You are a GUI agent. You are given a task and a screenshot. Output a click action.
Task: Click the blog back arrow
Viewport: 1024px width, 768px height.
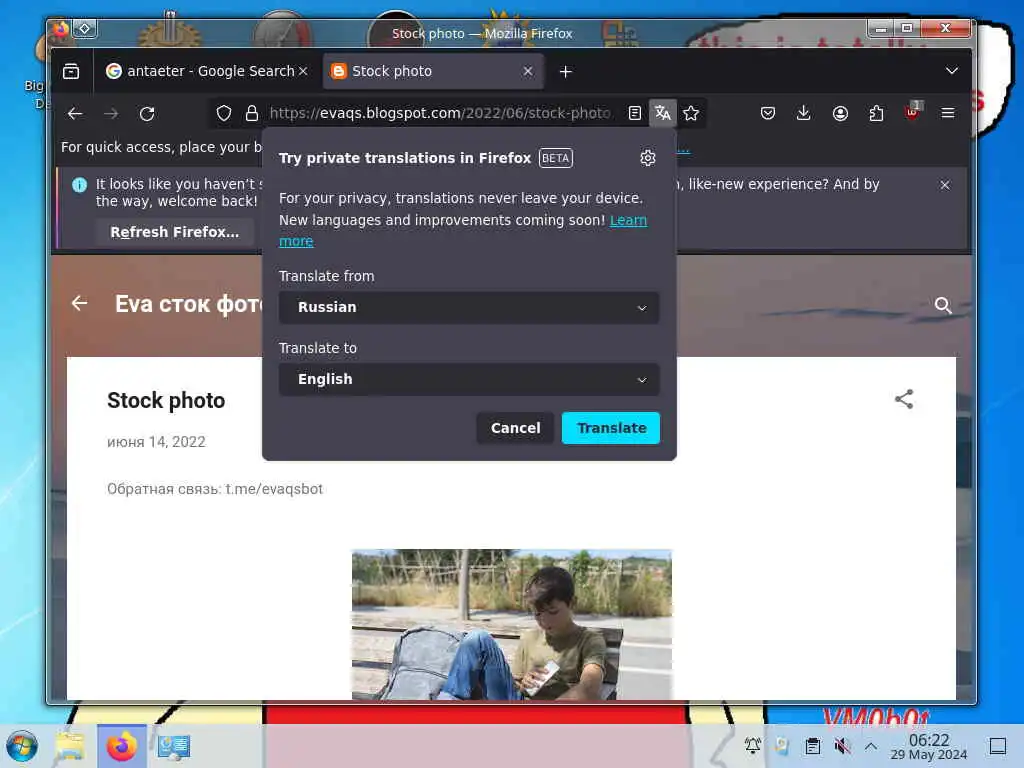coord(80,303)
